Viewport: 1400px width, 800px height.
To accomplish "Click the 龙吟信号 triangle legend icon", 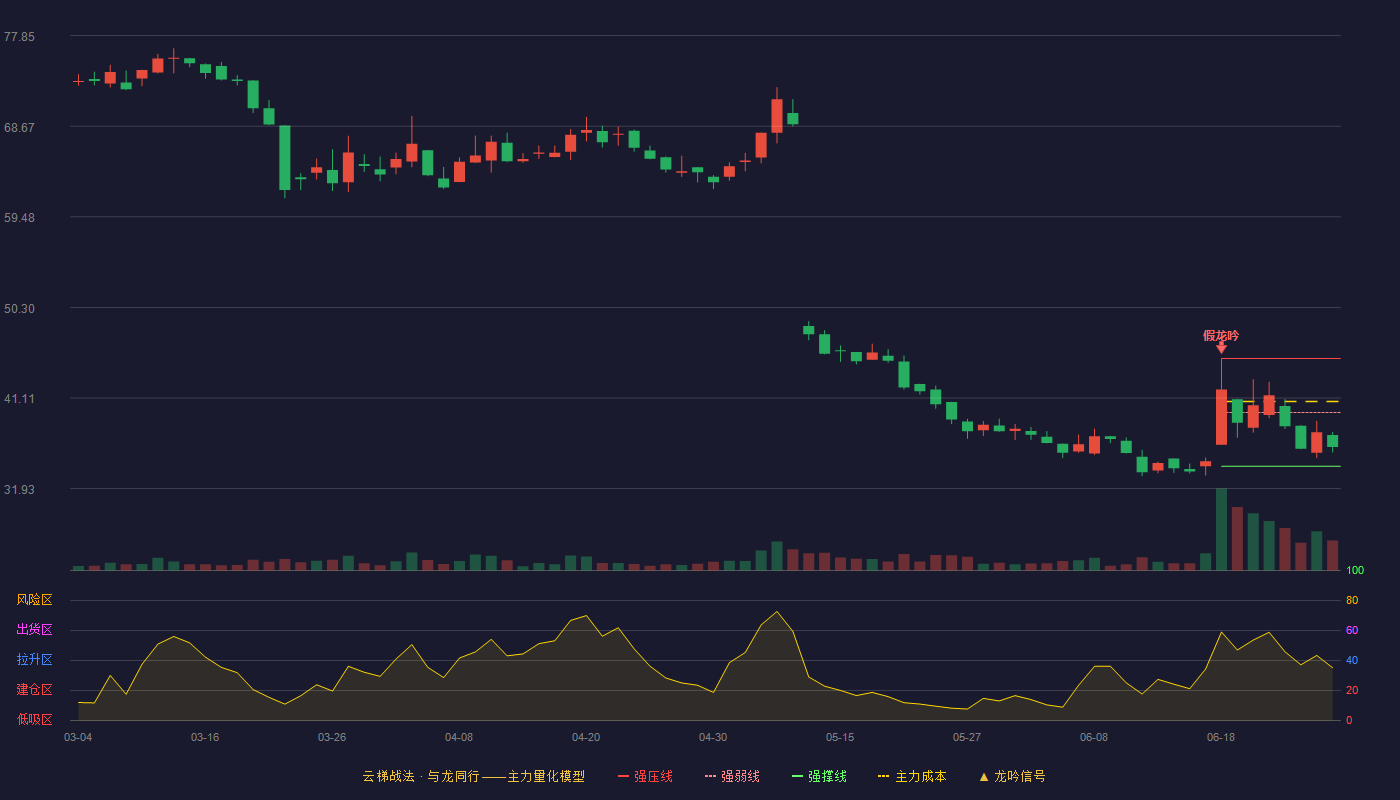I will [x=984, y=777].
